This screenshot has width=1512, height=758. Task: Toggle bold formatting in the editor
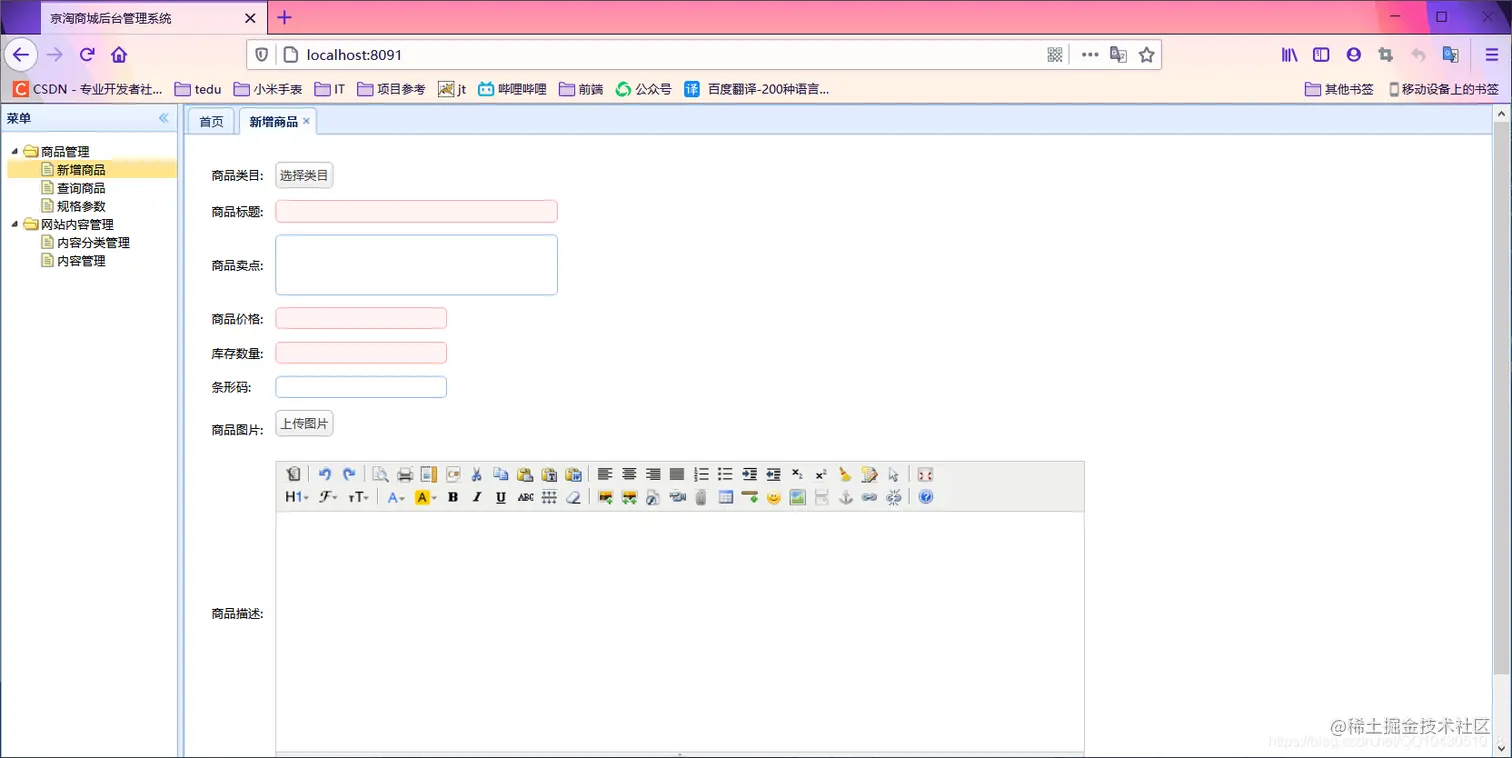(453, 497)
